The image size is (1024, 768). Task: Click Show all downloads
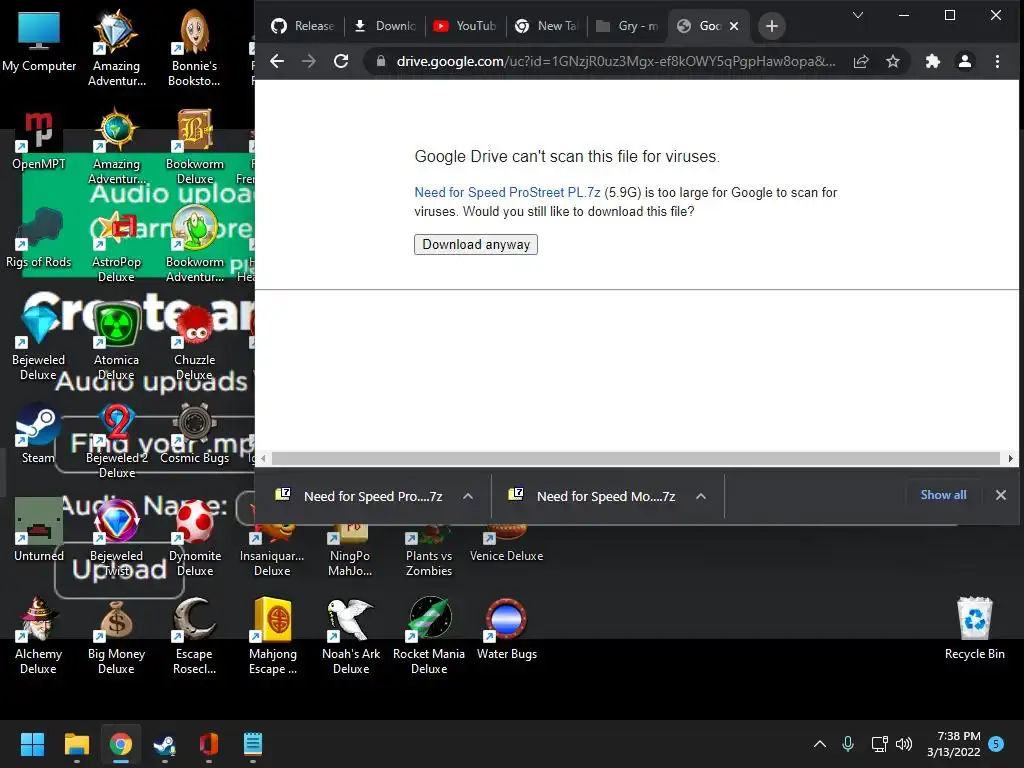click(943, 495)
